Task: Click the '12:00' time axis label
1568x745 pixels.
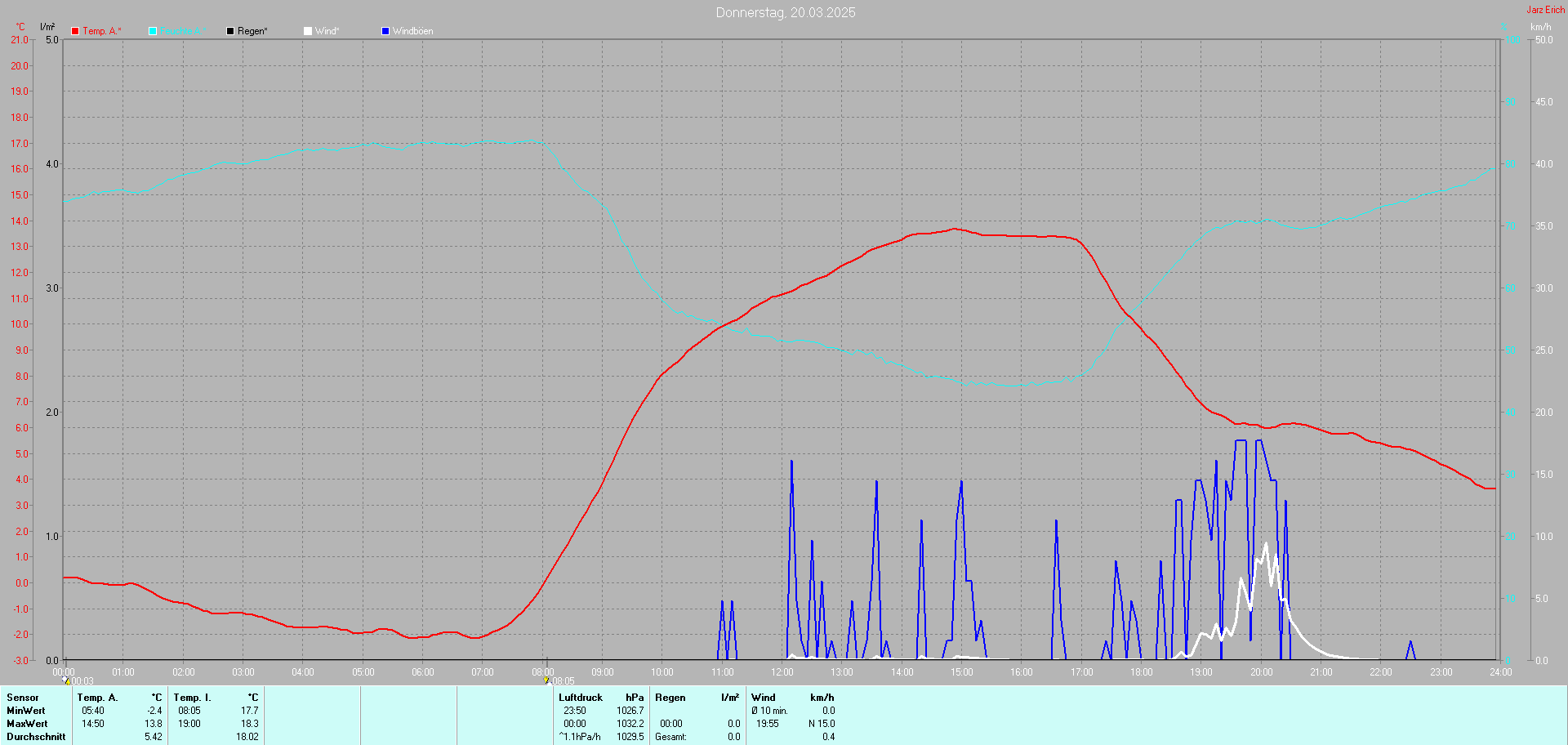Action: pyautogui.click(x=782, y=672)
